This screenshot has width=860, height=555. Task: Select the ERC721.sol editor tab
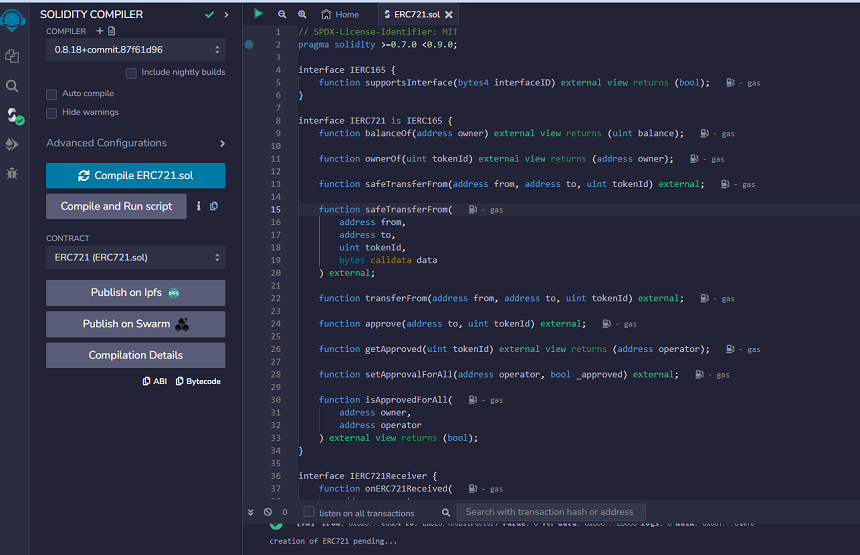(417, 14)
